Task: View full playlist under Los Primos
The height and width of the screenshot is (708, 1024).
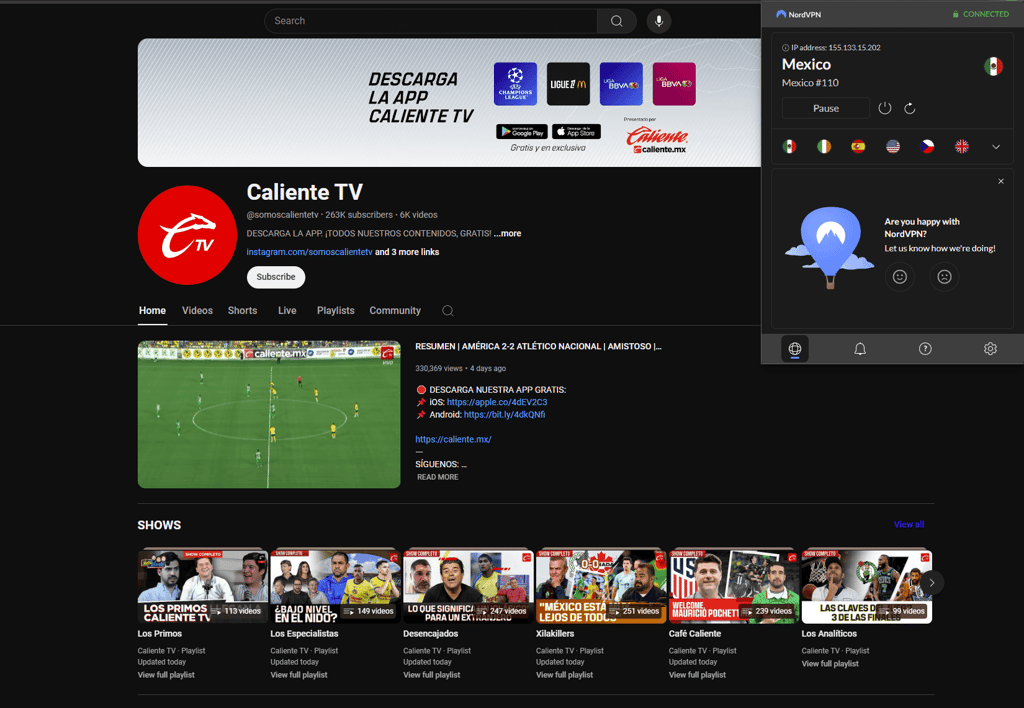Action: point(166,675)
